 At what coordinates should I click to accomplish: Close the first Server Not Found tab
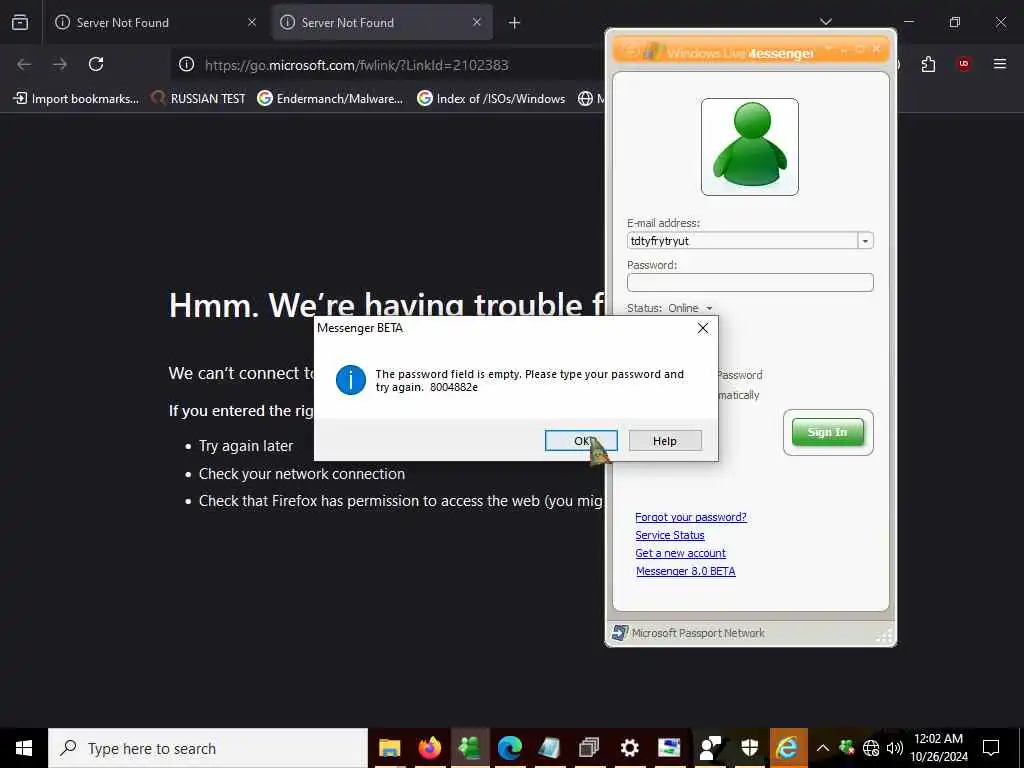252,22
